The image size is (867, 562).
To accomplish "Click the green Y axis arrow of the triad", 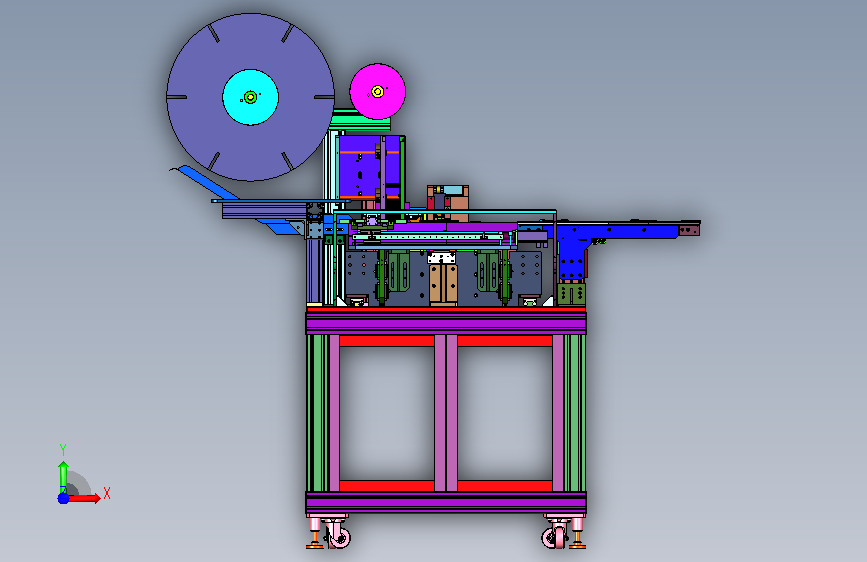I will coord(63,477).
